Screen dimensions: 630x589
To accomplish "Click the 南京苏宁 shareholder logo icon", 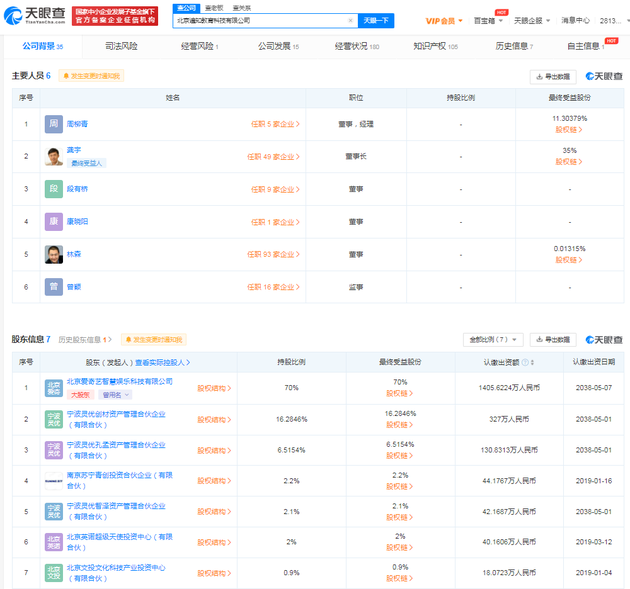I will 54,480.
